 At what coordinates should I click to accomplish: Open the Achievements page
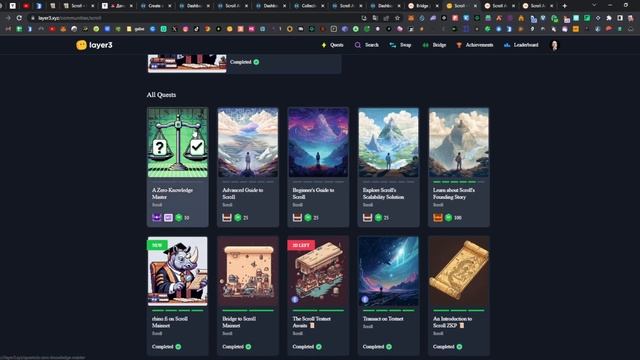[x=475, y=45]
